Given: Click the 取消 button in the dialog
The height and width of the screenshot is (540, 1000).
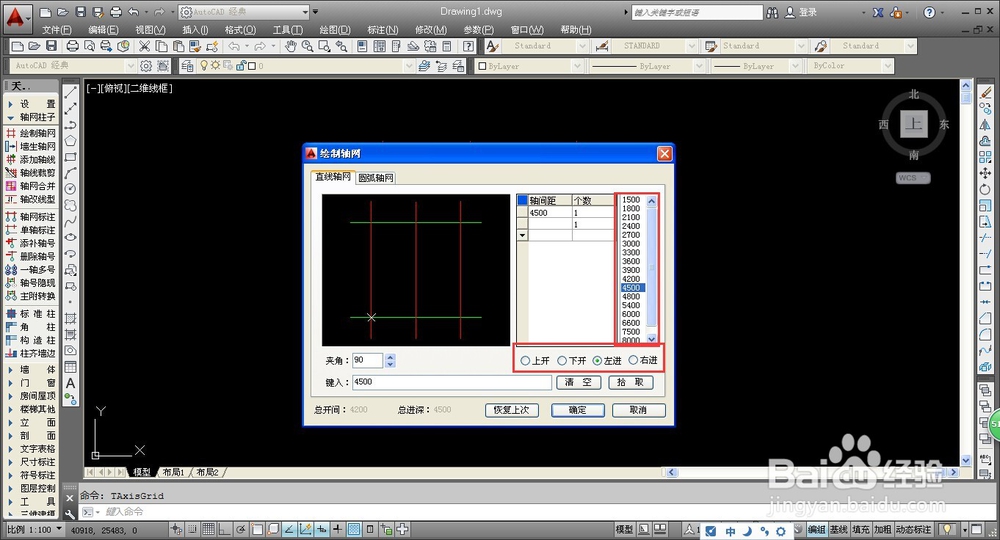Looking at the screenshot, I should pos(638,410).
